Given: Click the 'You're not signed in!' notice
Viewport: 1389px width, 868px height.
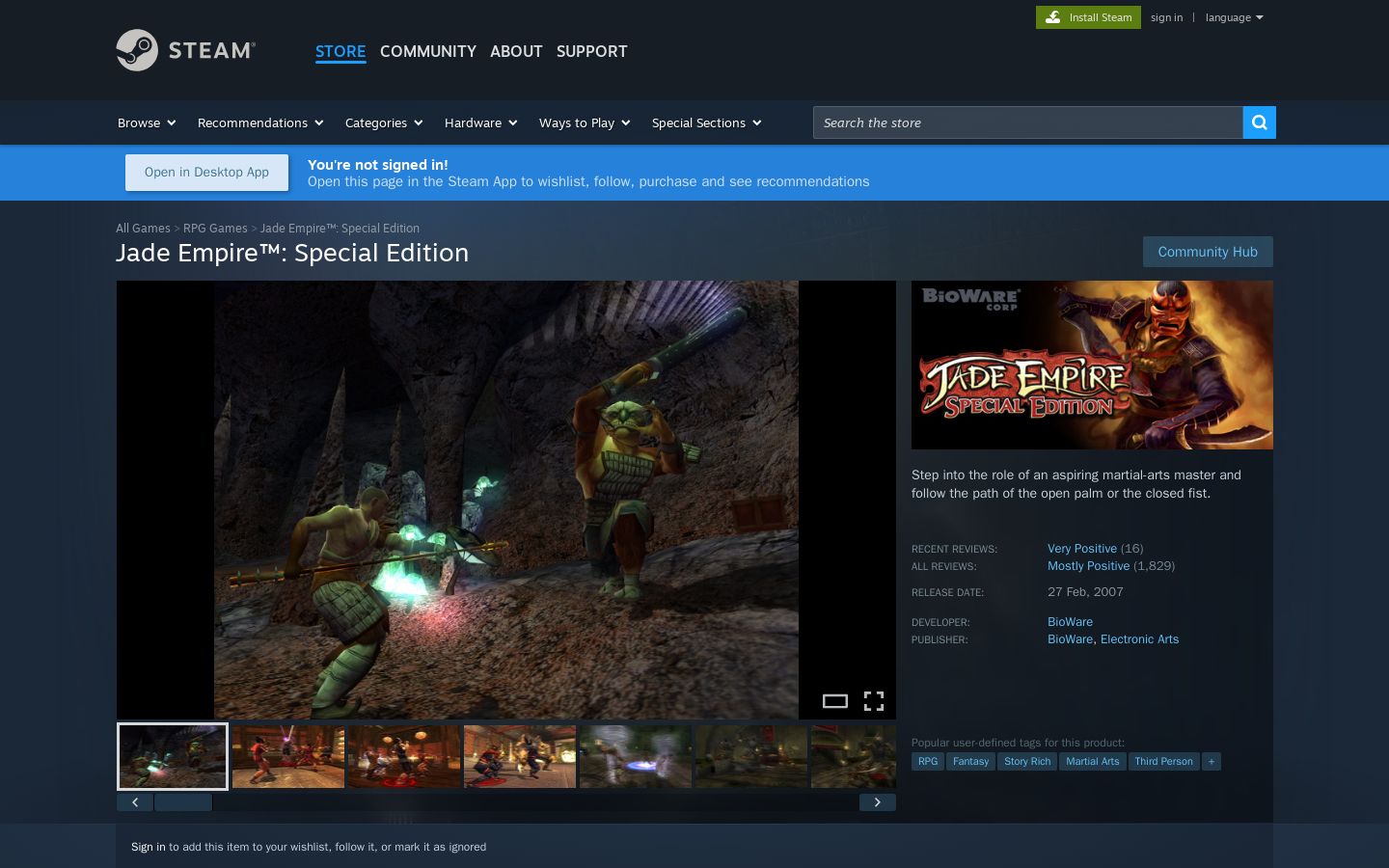Looking at the screenshot, I should click(378, 165).
